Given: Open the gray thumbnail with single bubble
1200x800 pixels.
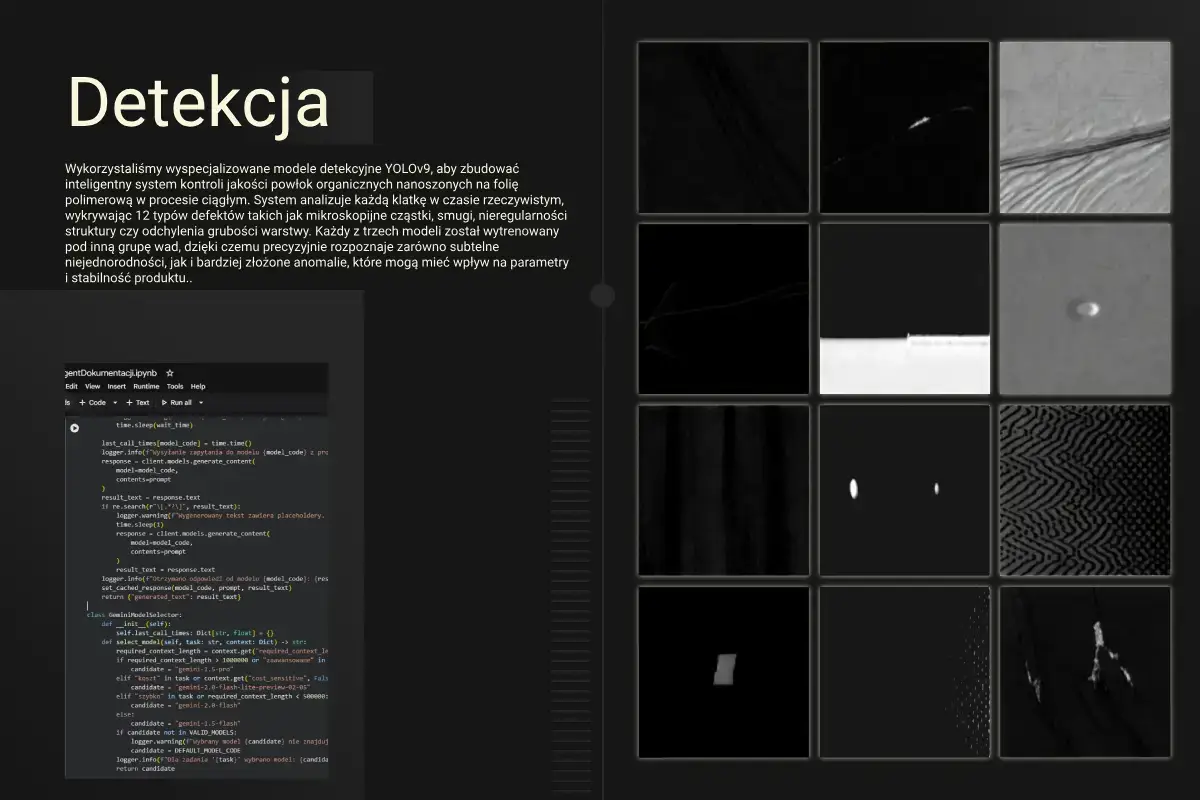Looking at the screenshot, I should tap(1085, 308).
